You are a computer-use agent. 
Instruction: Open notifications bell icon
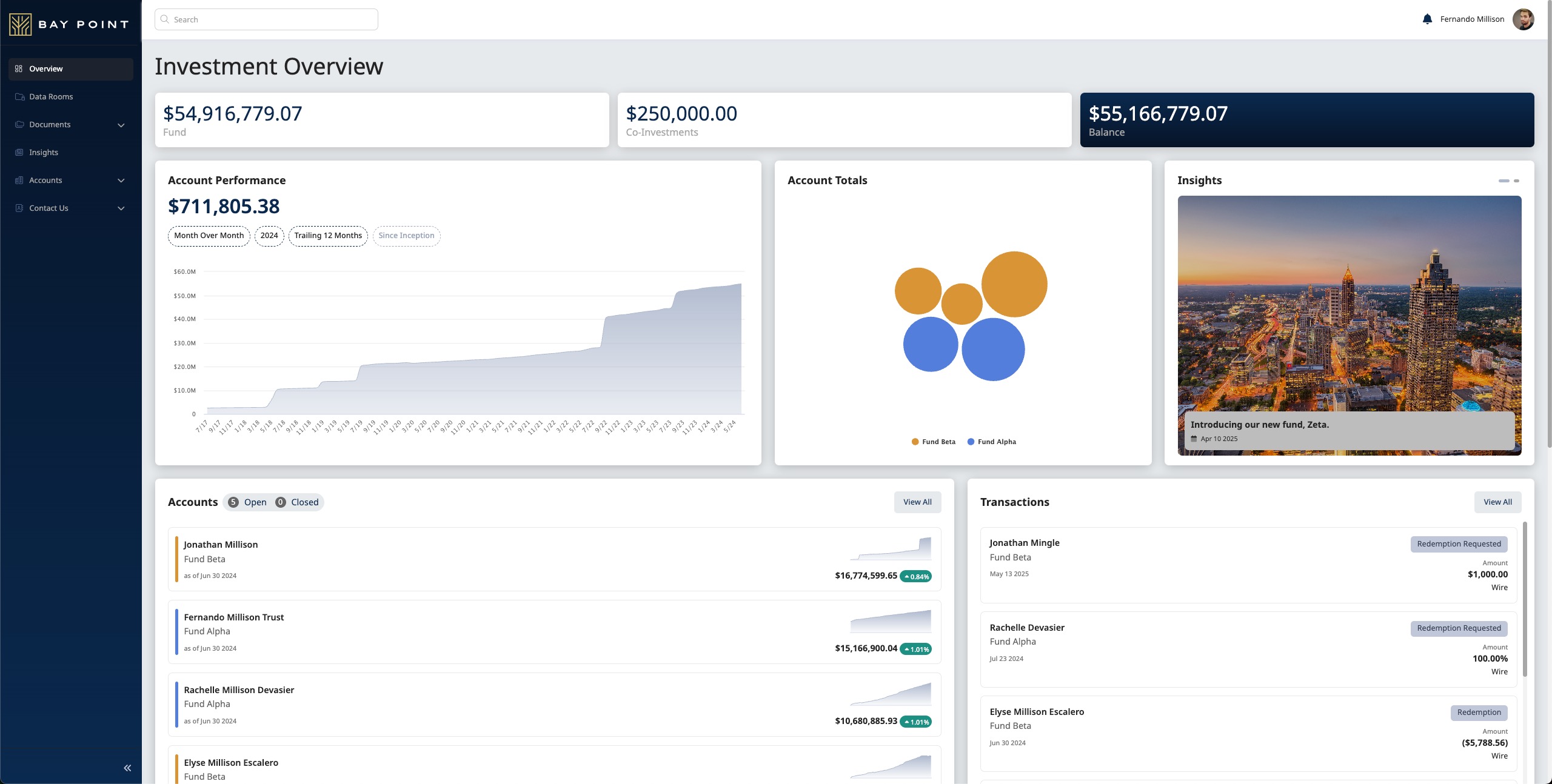1427,19
